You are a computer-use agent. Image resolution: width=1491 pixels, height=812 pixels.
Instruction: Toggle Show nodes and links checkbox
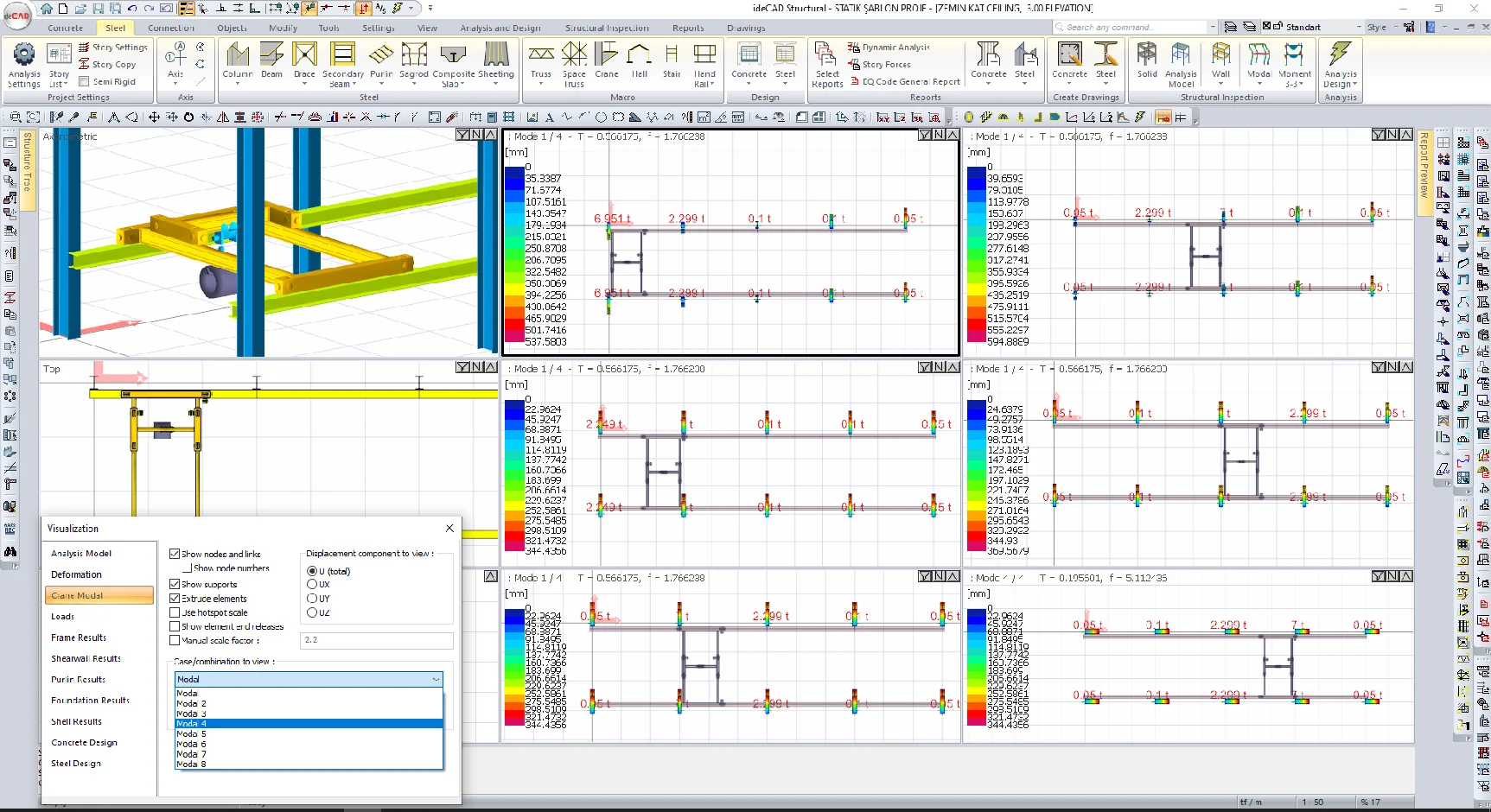[x=175, y=554]
